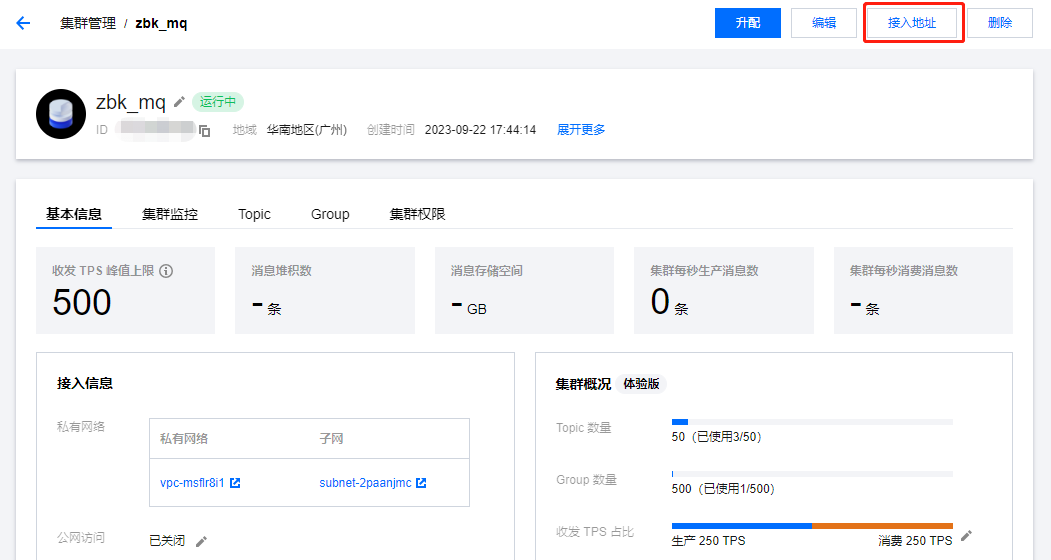Screen dimensions: 1051x560
Task: Switch to the 集群监控 tab
Action: click(x=170, y=214)
